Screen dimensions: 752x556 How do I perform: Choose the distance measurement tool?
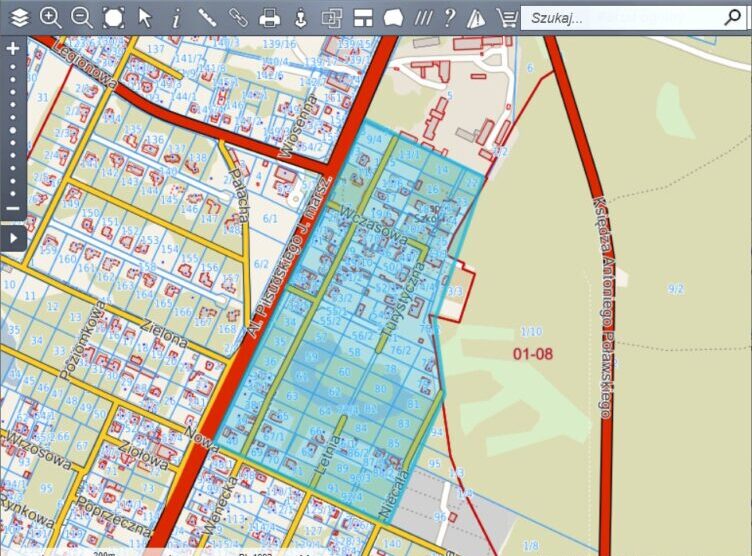click(207, 17)
